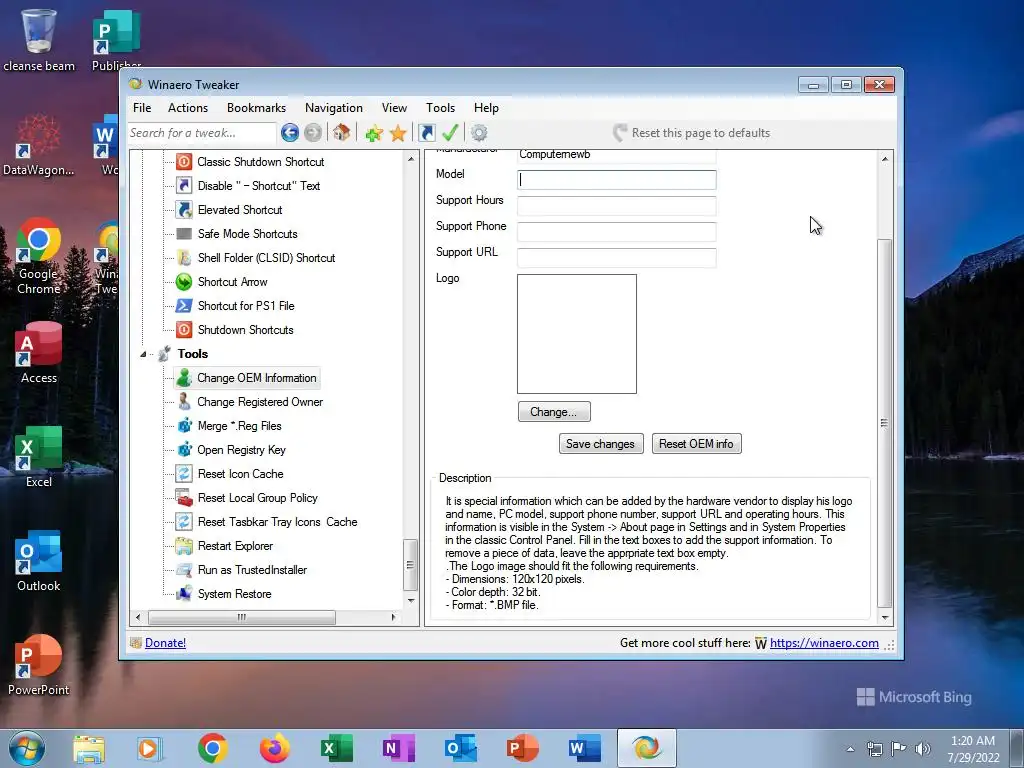The width and height of the screenshot is (1024, 768).
Task: Click the Windows Start button
Action: 27,748
